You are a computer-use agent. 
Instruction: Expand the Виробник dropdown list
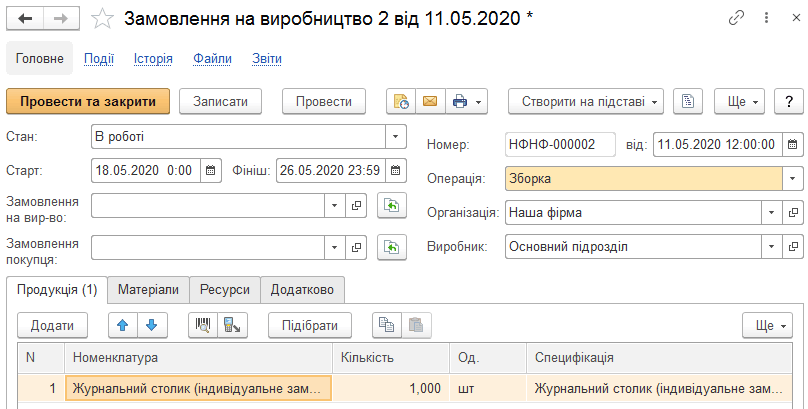point(771,247)
